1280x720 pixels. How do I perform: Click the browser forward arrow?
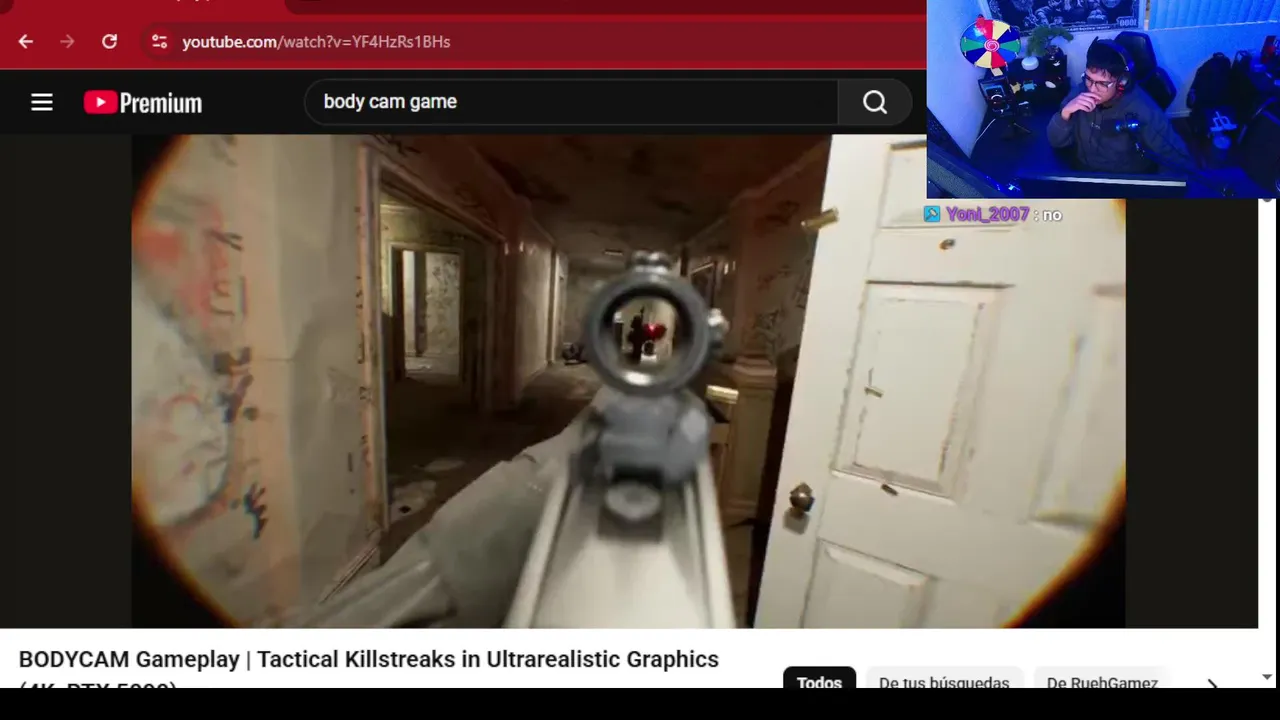(67, 42)
